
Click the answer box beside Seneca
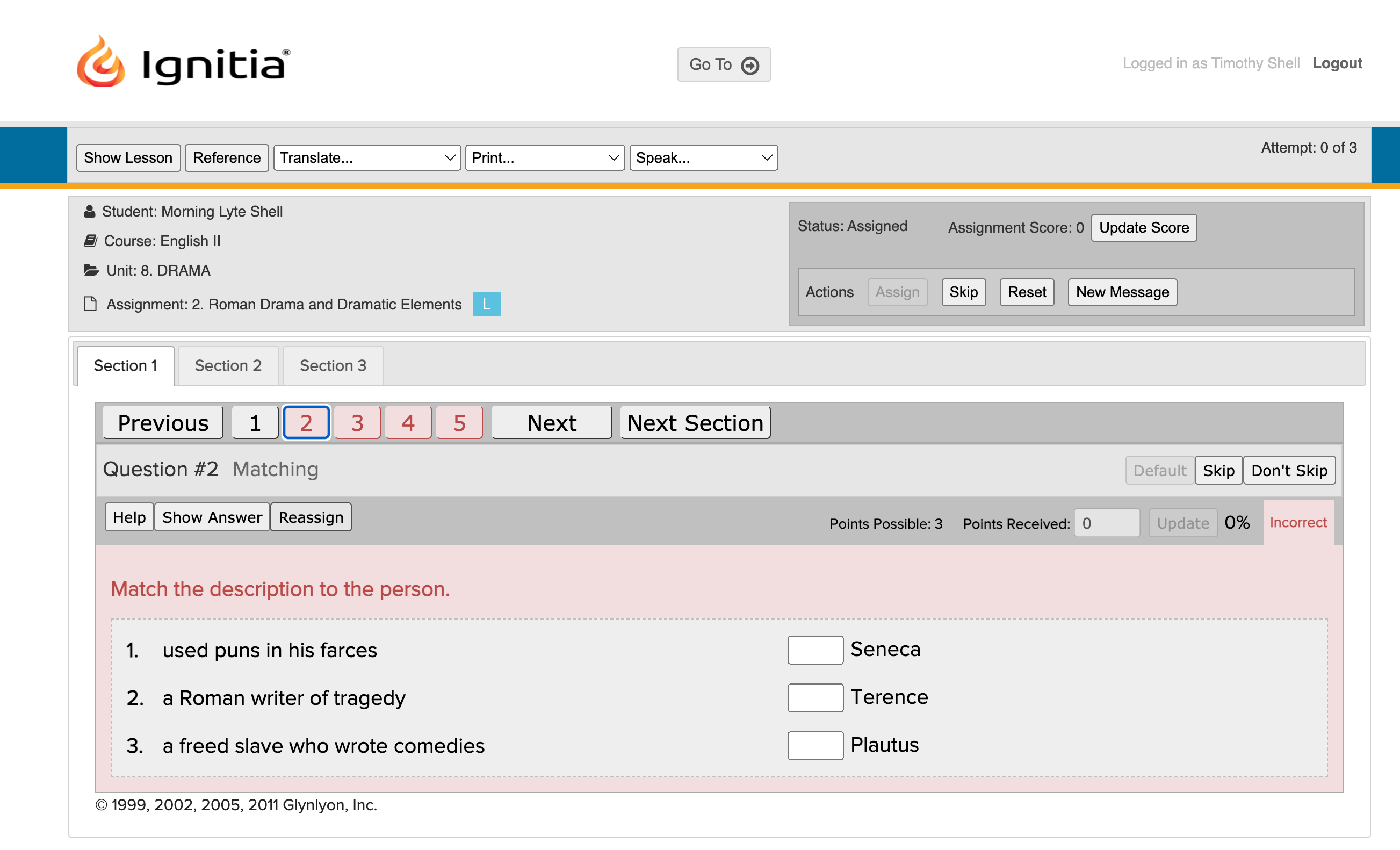pos(816,650)
